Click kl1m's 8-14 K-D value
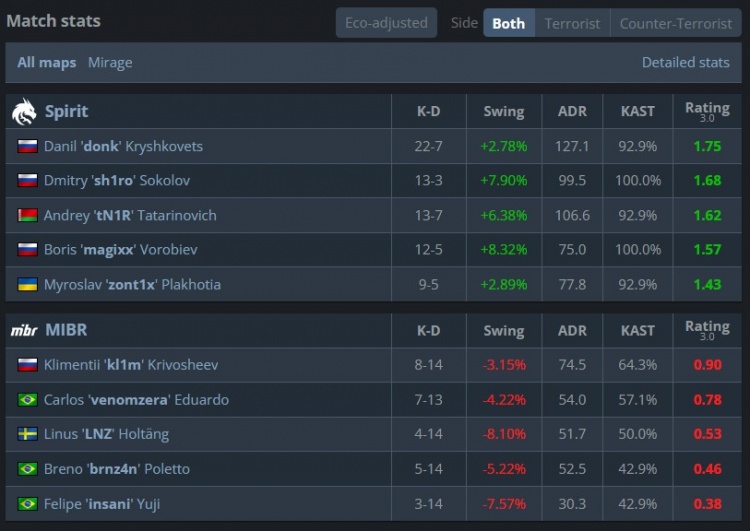Image resolution: width=750 pixels, height=531 pixels. pyautogui.click(x=429, y=365)
